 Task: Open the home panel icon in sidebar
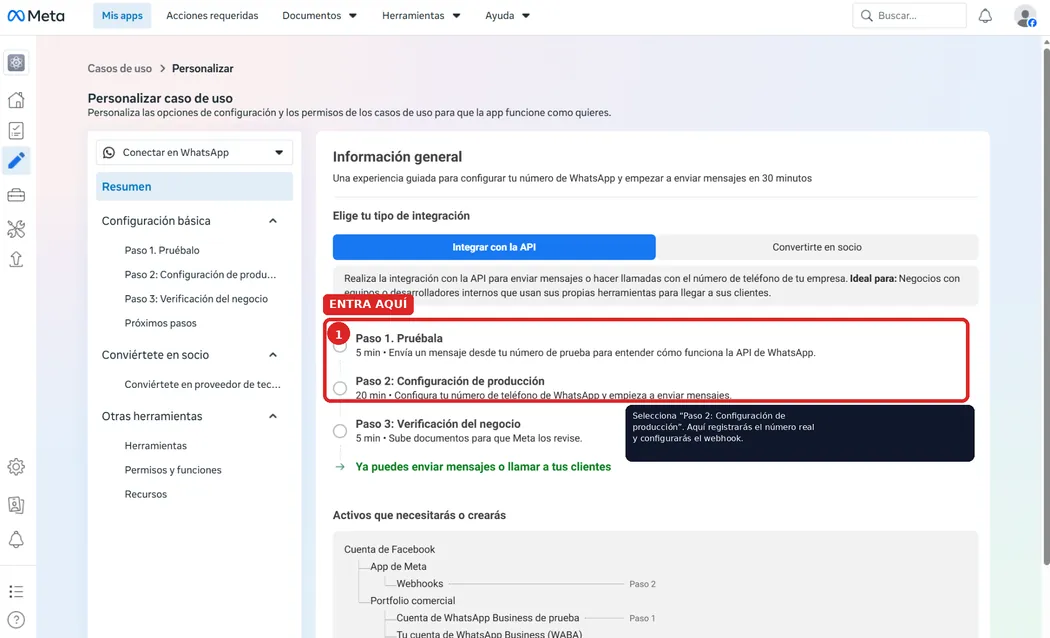[x=16, y=100]
